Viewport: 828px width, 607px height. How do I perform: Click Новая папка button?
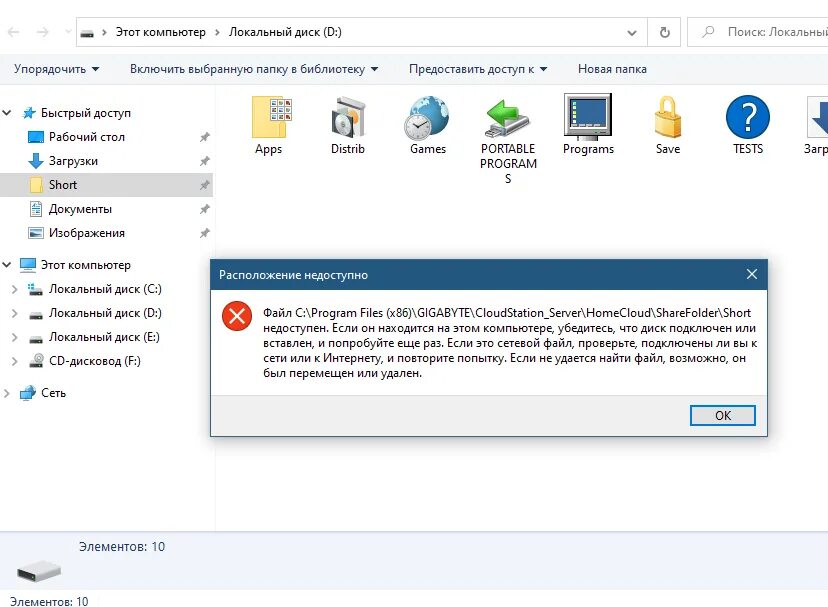point(612,69)
